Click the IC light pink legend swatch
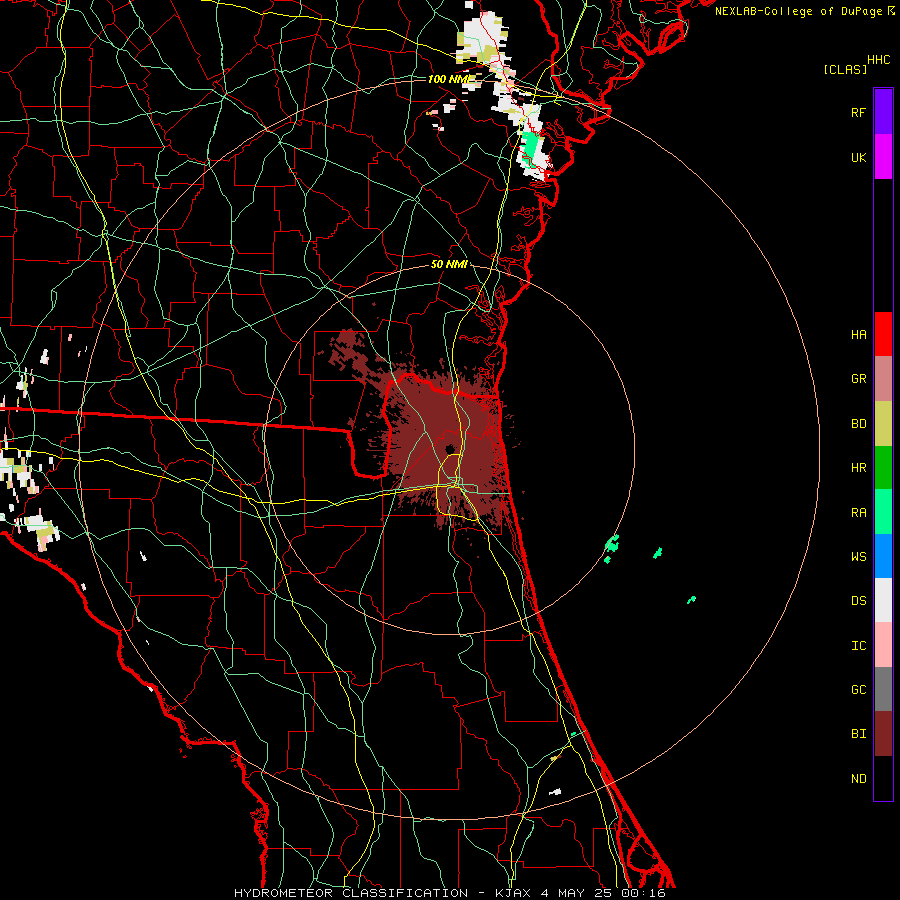The image size is (900, 900). [883, 645]
